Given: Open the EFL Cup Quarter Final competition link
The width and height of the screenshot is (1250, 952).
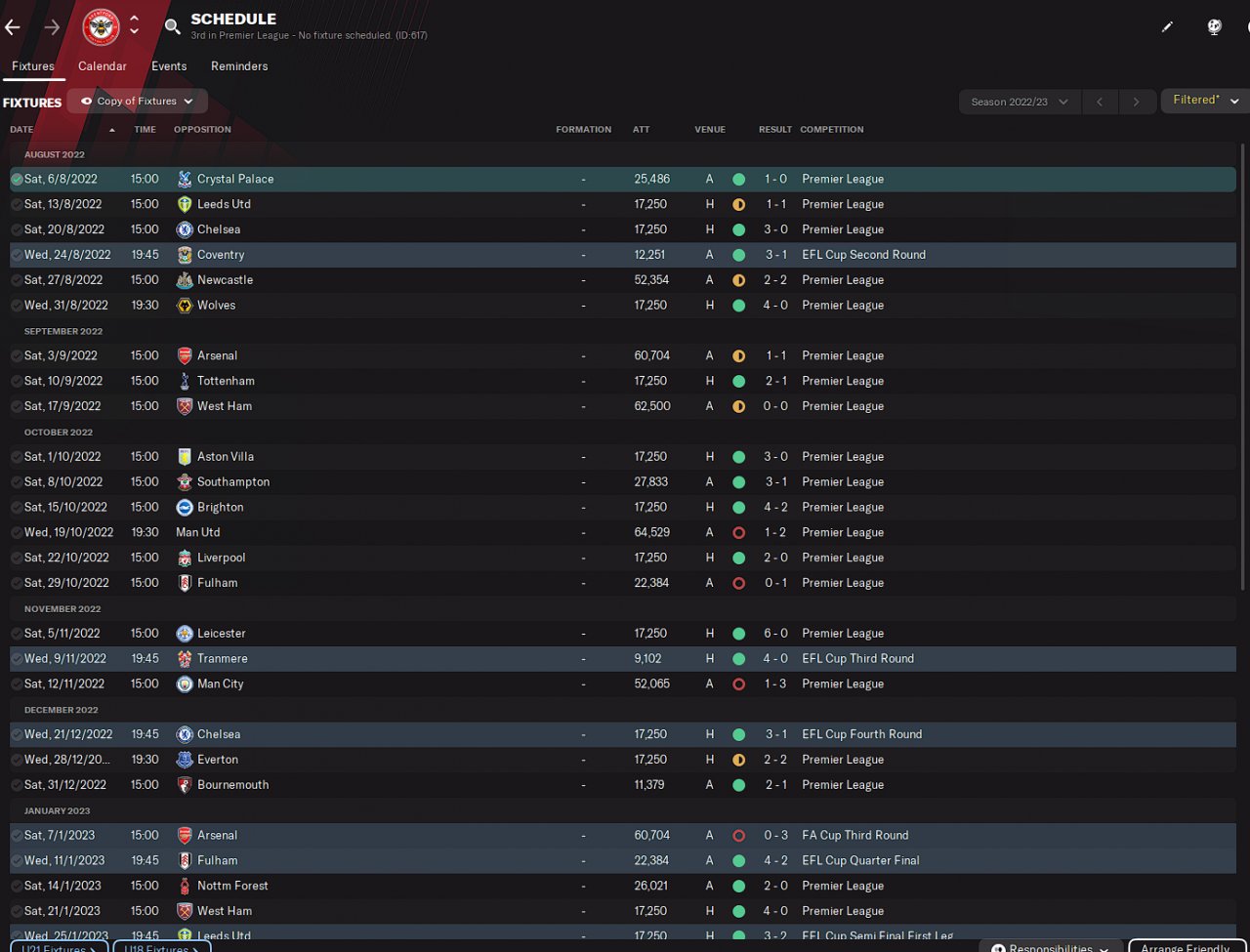Looking at the screenshot, I should coord(861,861).
